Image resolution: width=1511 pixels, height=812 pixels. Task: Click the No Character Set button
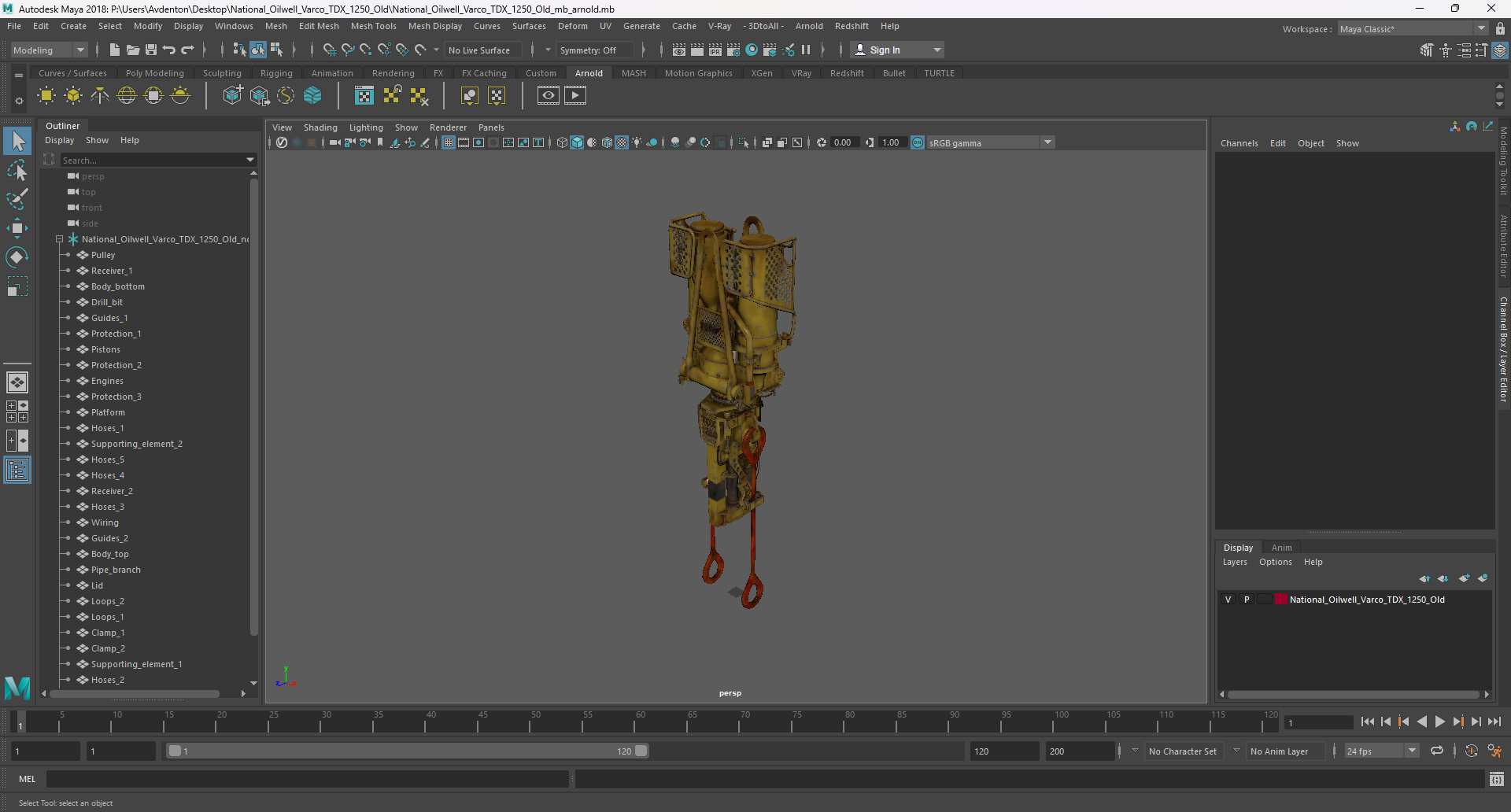1182,751
